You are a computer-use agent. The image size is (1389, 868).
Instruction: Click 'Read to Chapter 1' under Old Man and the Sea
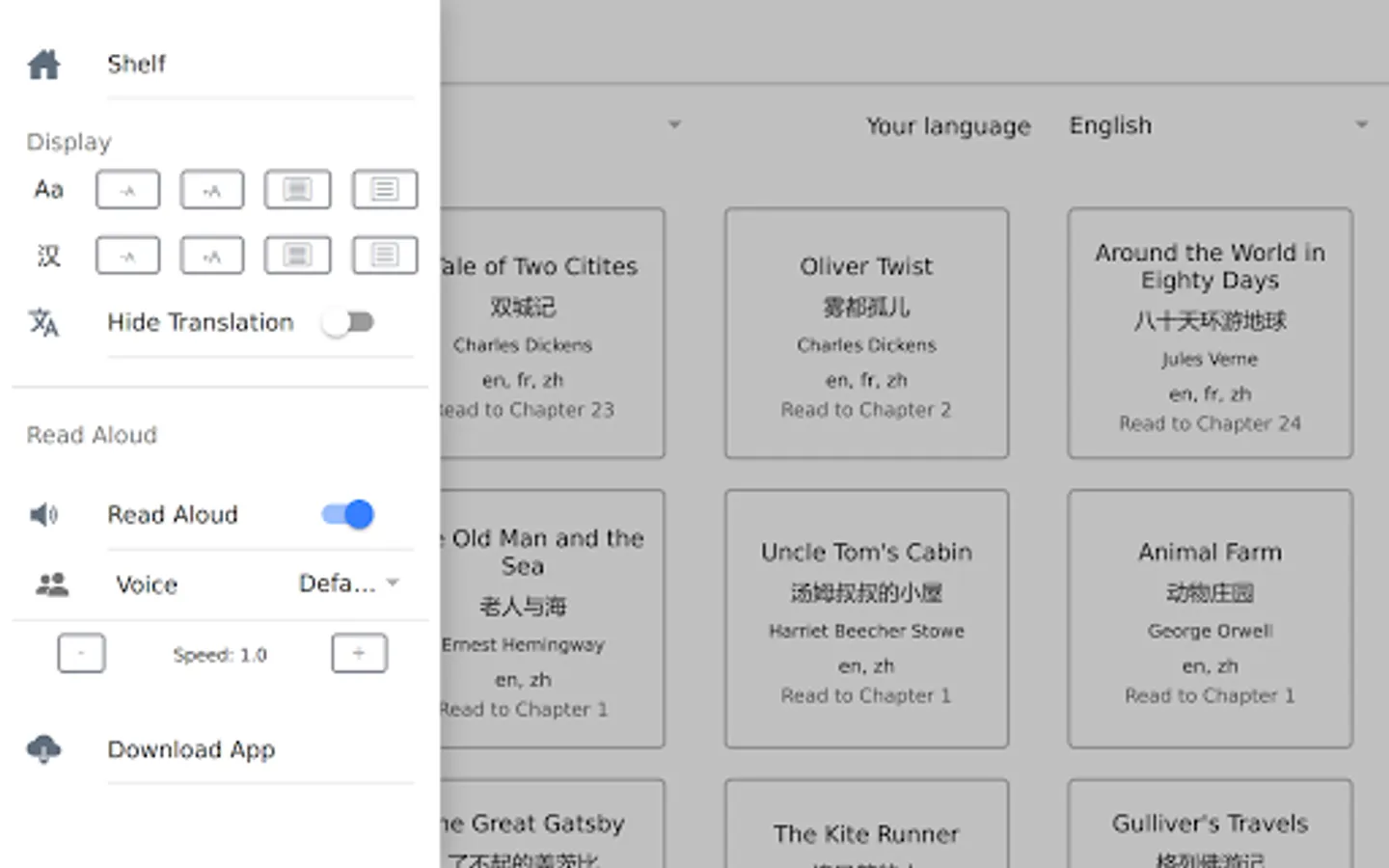tap(525, 710)
